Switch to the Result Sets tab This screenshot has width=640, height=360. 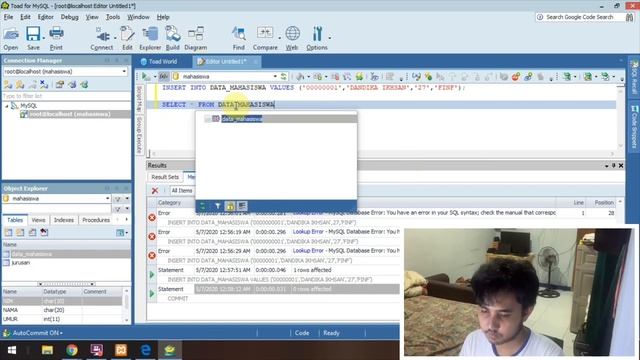[165, 177]
